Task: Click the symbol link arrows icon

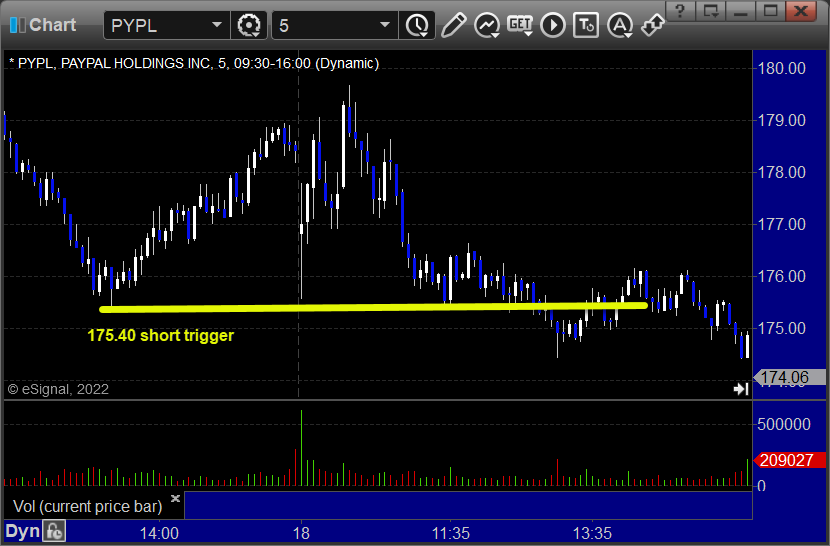Action: pyautogui.click(x=652, y=25)
